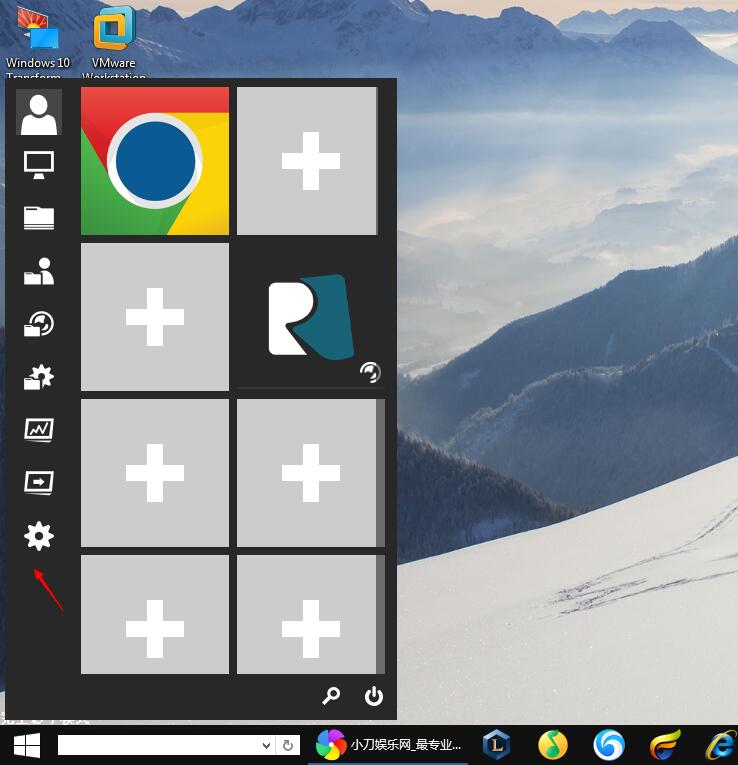Click the power button in start menu
Screen dimensions: 738x765
pyautogui.click(x=374, y=696)
